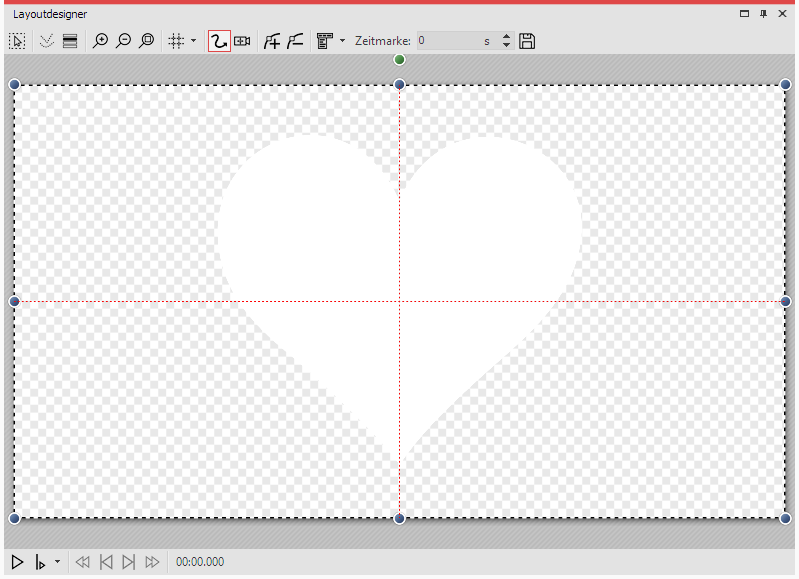The height and width of the screenshot is (579, 799).
Task: Select the camera pan tool icon
Action: pos(242,41)
